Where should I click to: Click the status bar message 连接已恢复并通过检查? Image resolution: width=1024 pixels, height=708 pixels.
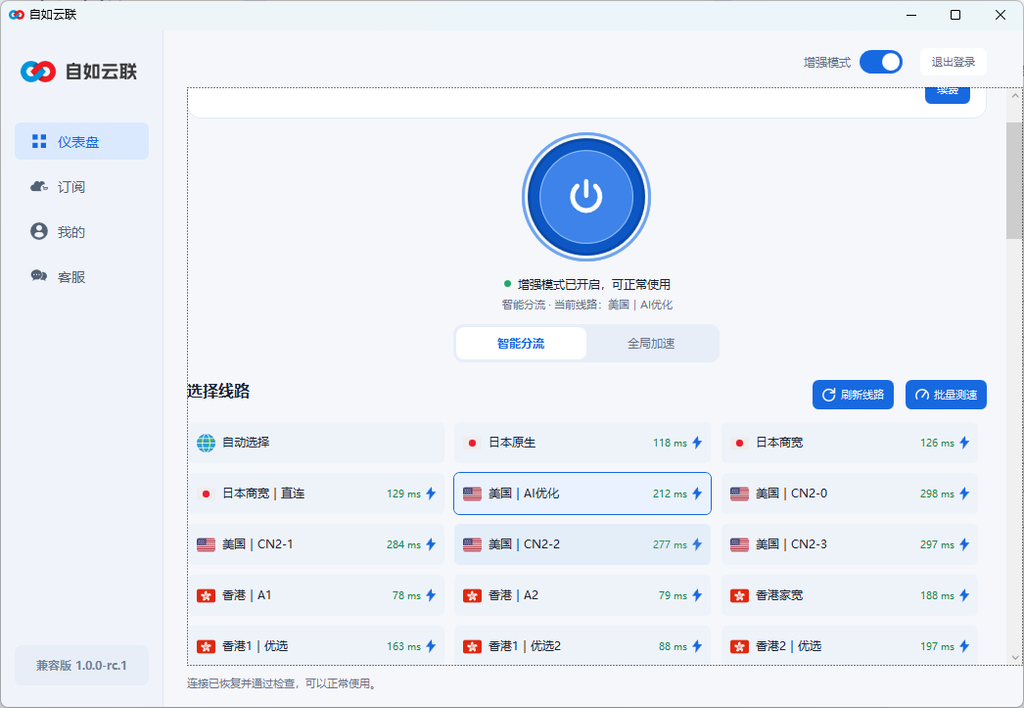coord(281,684)
